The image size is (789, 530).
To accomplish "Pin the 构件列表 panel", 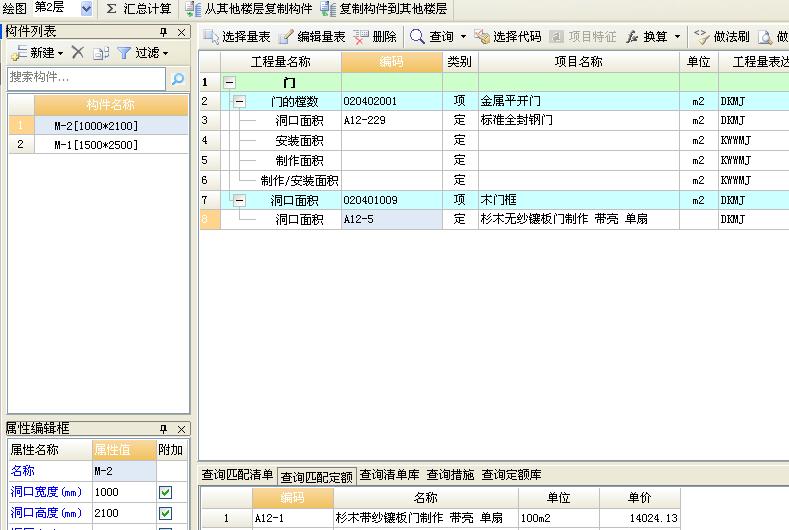I will [x=164, y=32].
